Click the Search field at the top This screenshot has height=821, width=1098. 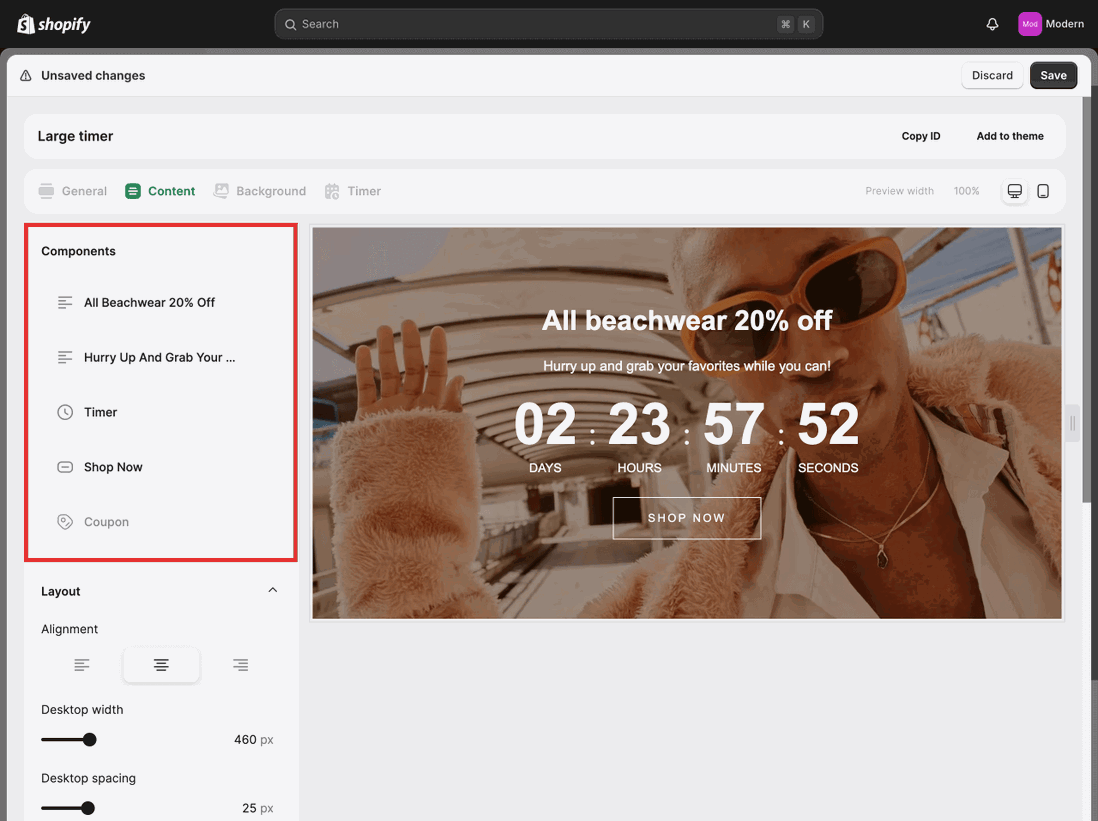coord(548,23)
